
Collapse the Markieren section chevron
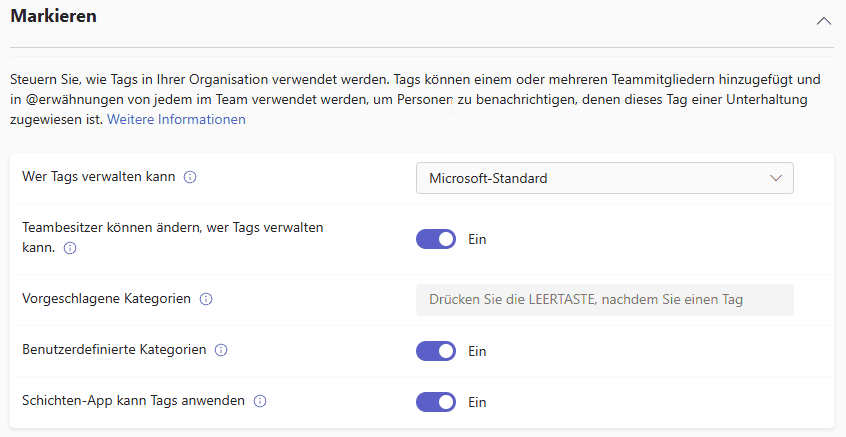[x=823, y=21]
